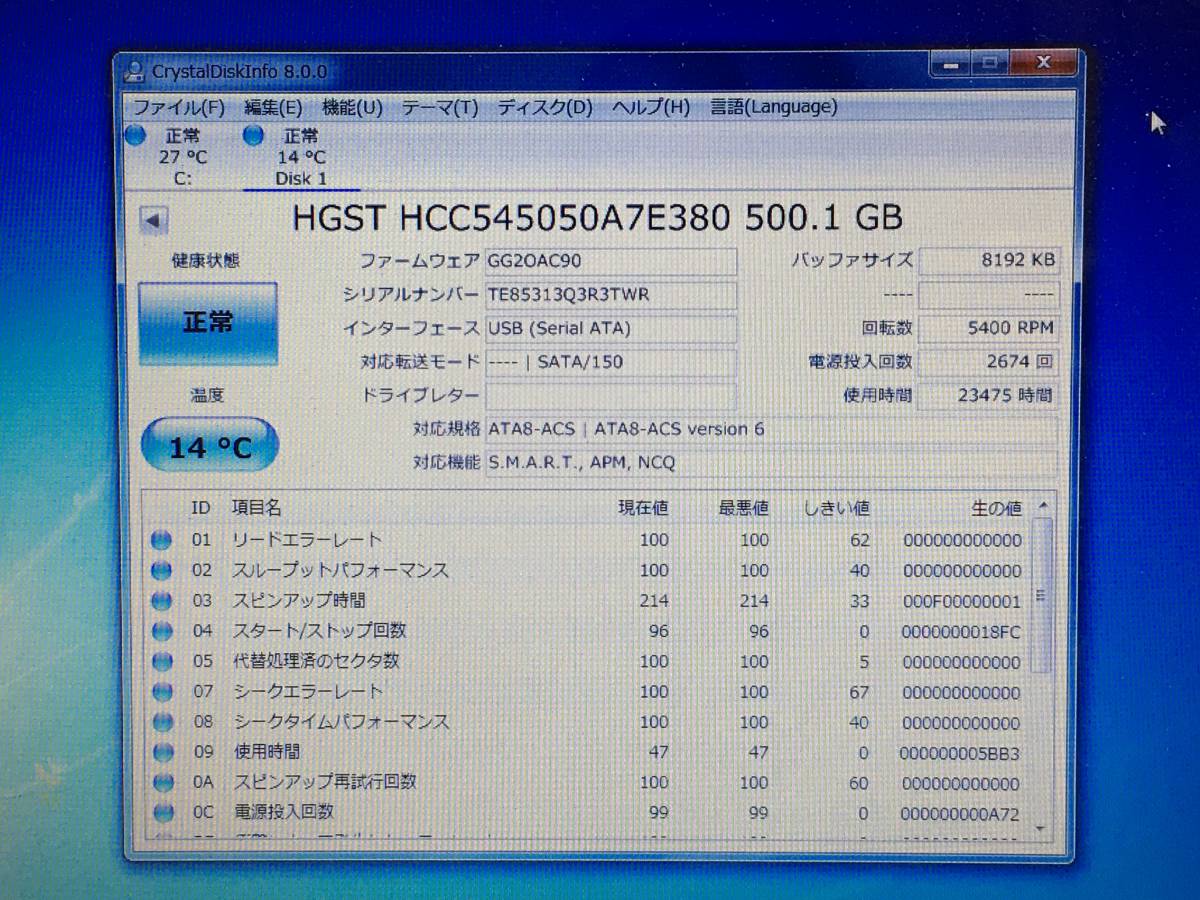This screenshot has height=900, width=1200.
Task: Click the 電源投入回数 field 2674 回
Action: pyautogui.click(x=988, y=362)
